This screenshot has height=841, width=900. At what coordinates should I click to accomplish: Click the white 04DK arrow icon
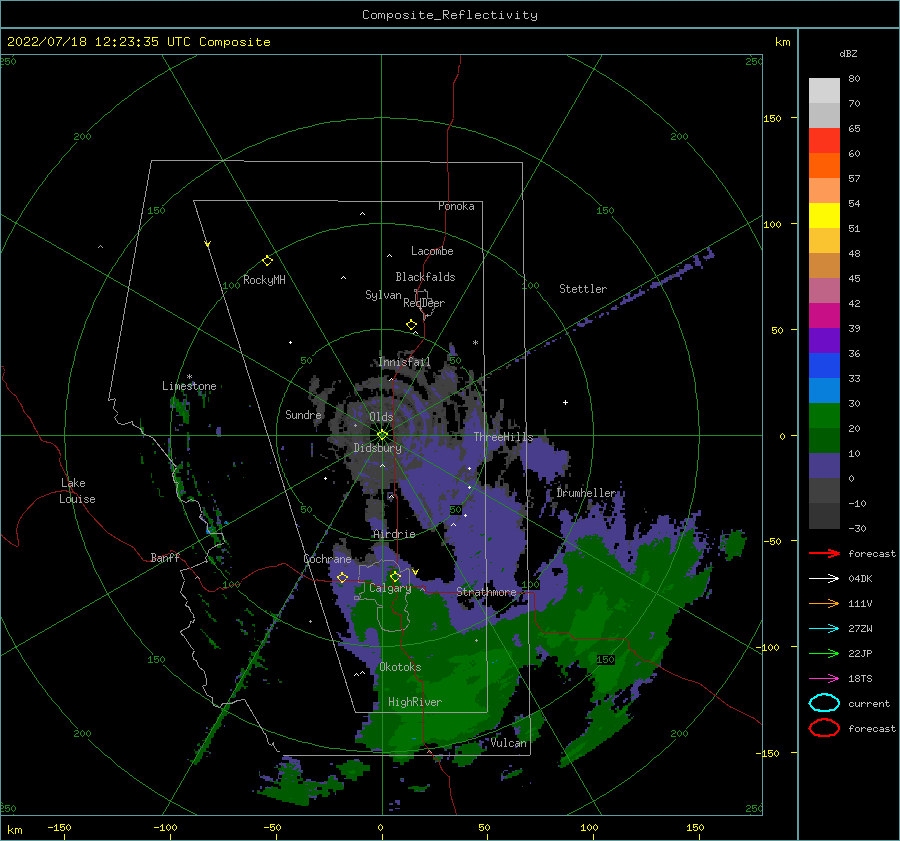(x=824, y=578)
